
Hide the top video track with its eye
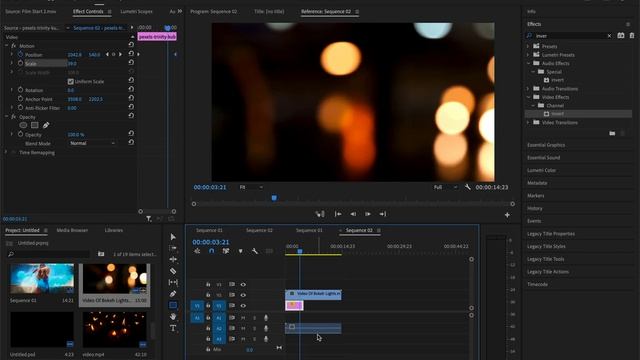[243, 284]
